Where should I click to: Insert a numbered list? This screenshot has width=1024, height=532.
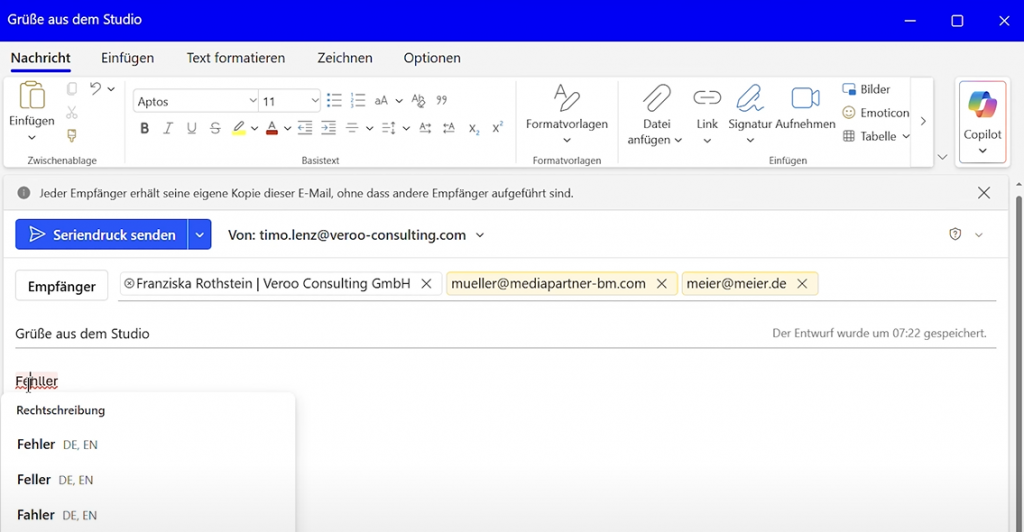click(x=358, y=101)
